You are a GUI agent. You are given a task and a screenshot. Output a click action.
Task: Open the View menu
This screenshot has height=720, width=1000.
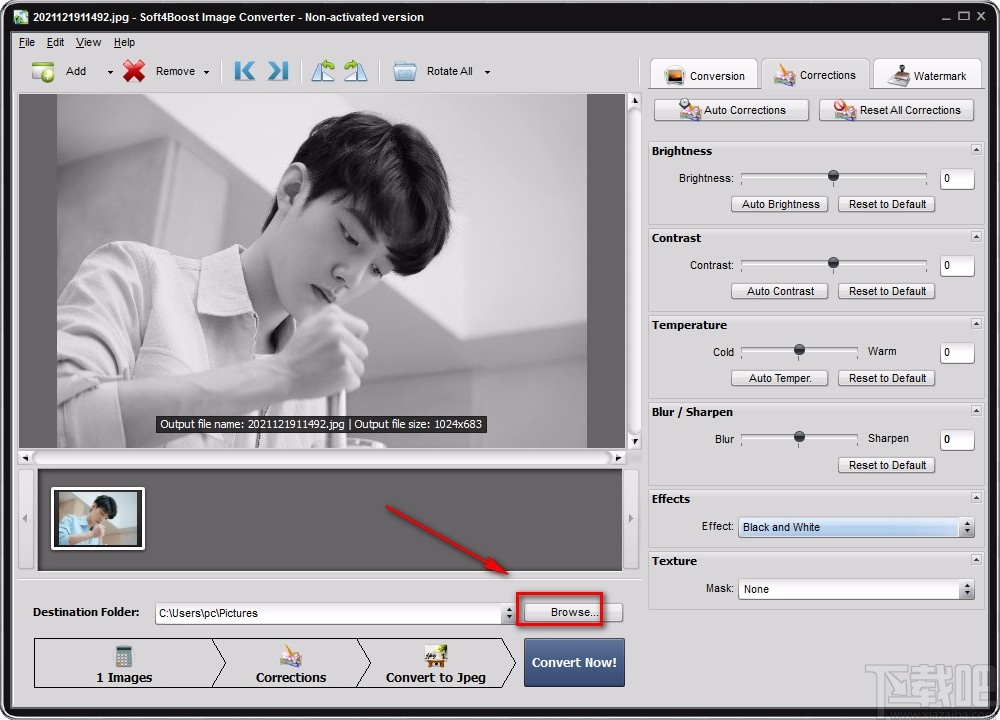click(88, 42)
